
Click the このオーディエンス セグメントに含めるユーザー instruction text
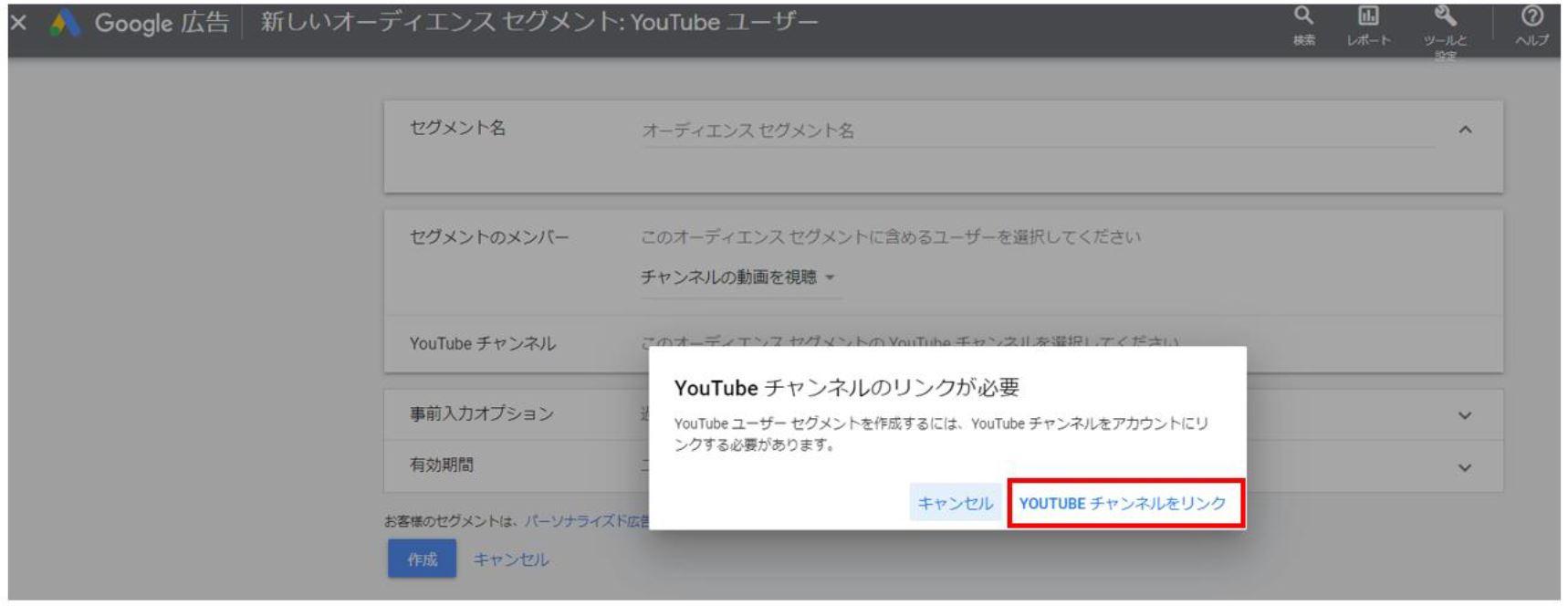(891, 238)
